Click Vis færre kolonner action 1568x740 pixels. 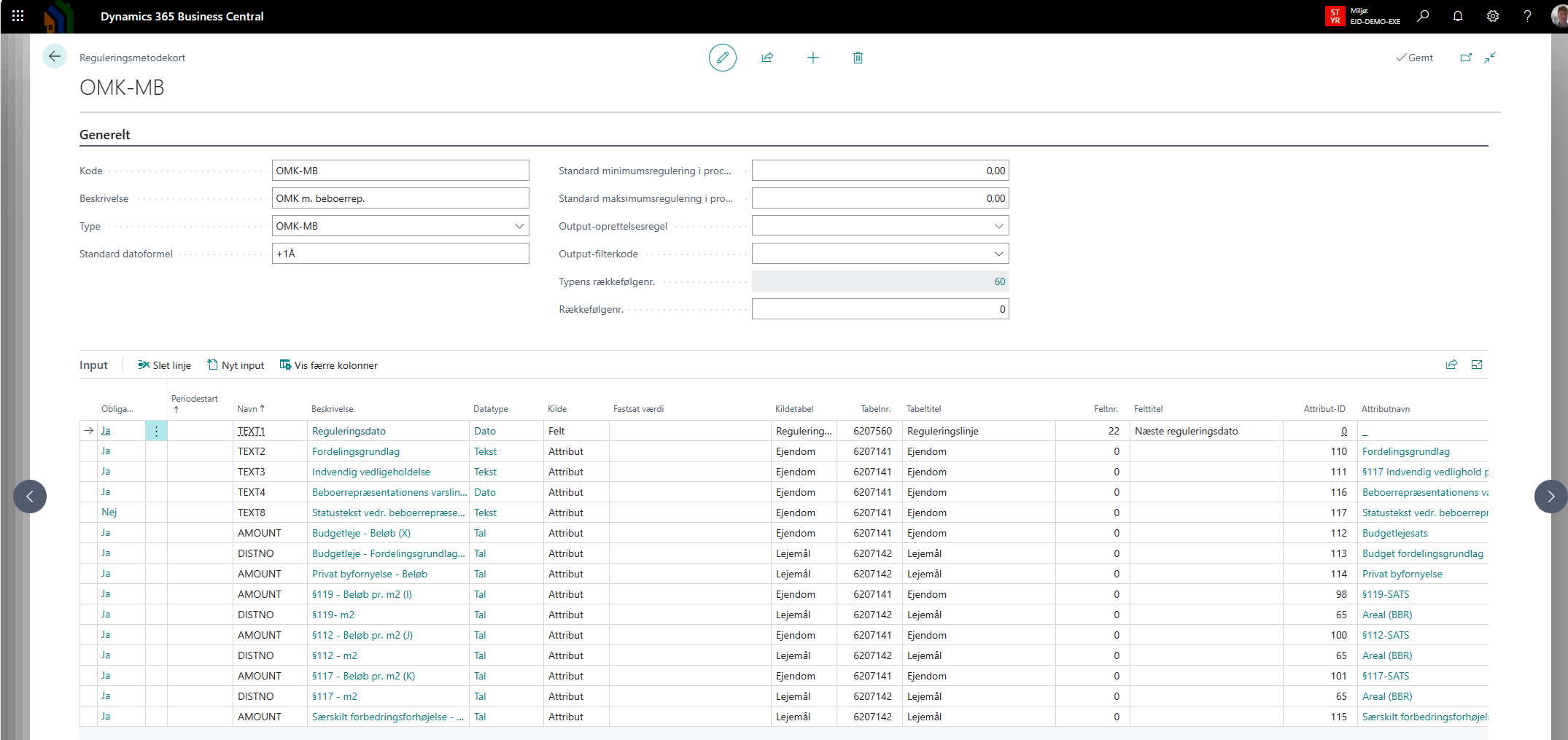coord(329,365)
